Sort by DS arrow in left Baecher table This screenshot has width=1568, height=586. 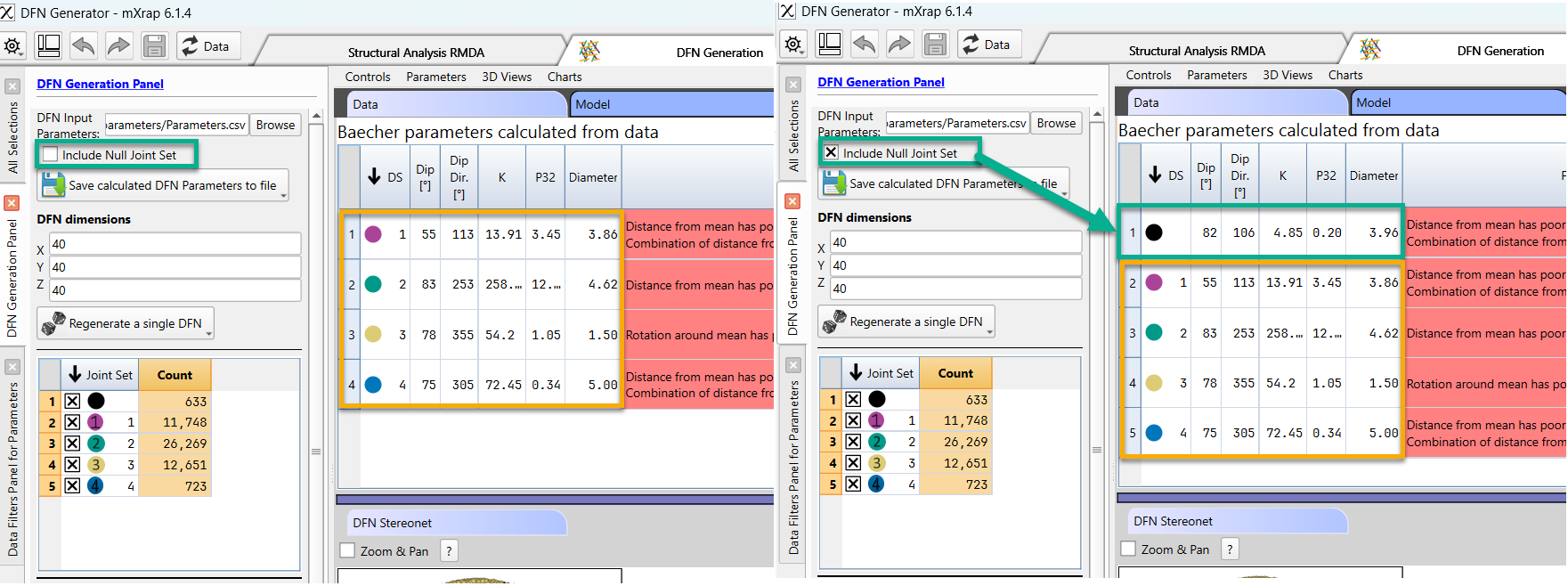374,176
